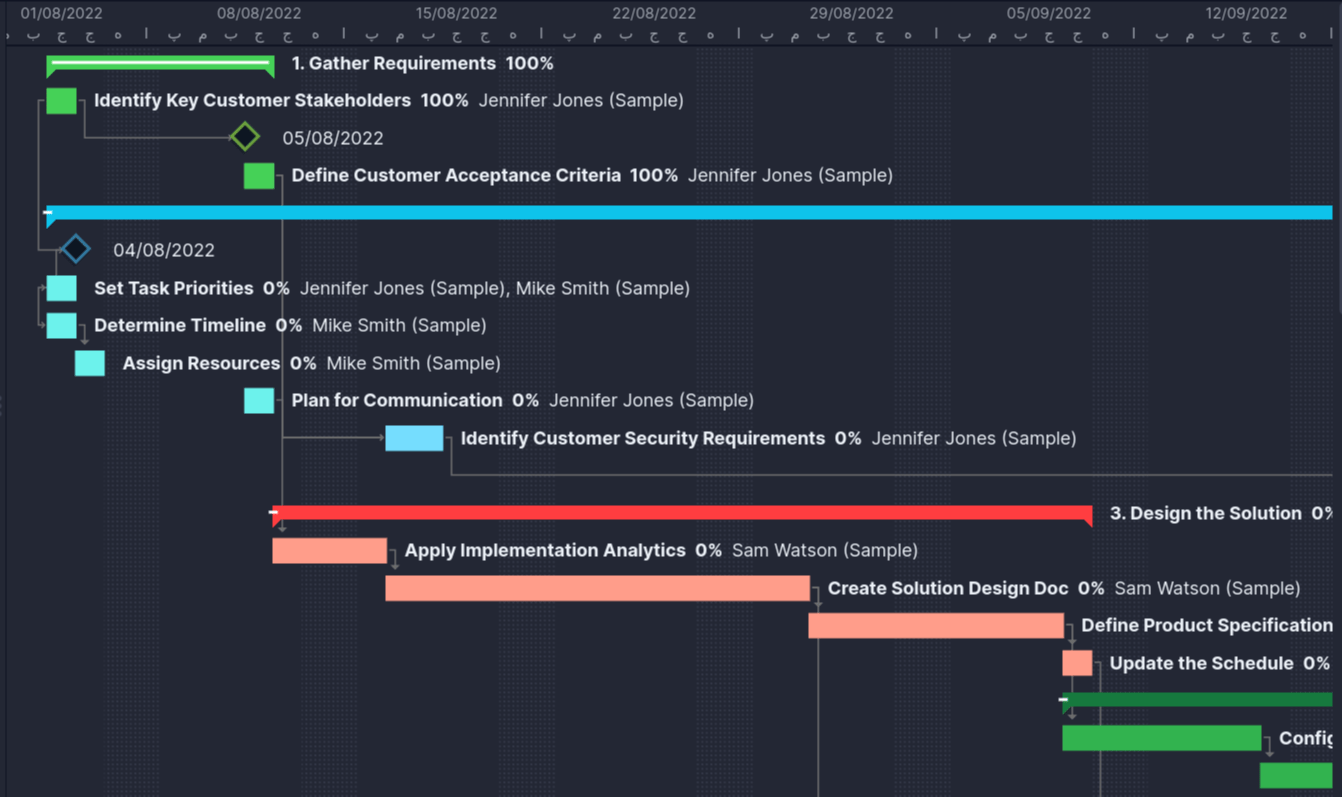The width and height of the screenshot is (1343, 797).
Task: Select the red Design the Solution summary bar
Action: coord(682,515)
